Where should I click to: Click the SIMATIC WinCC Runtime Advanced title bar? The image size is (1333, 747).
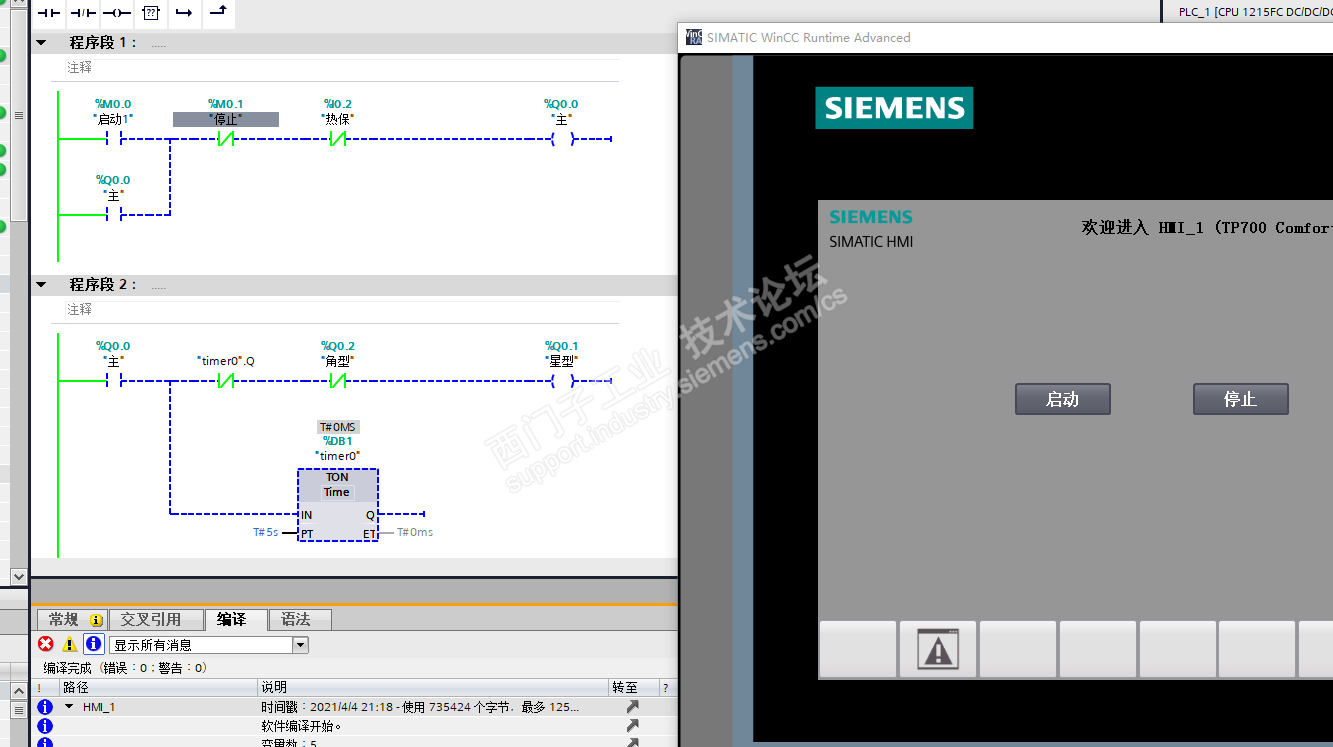1005,37
